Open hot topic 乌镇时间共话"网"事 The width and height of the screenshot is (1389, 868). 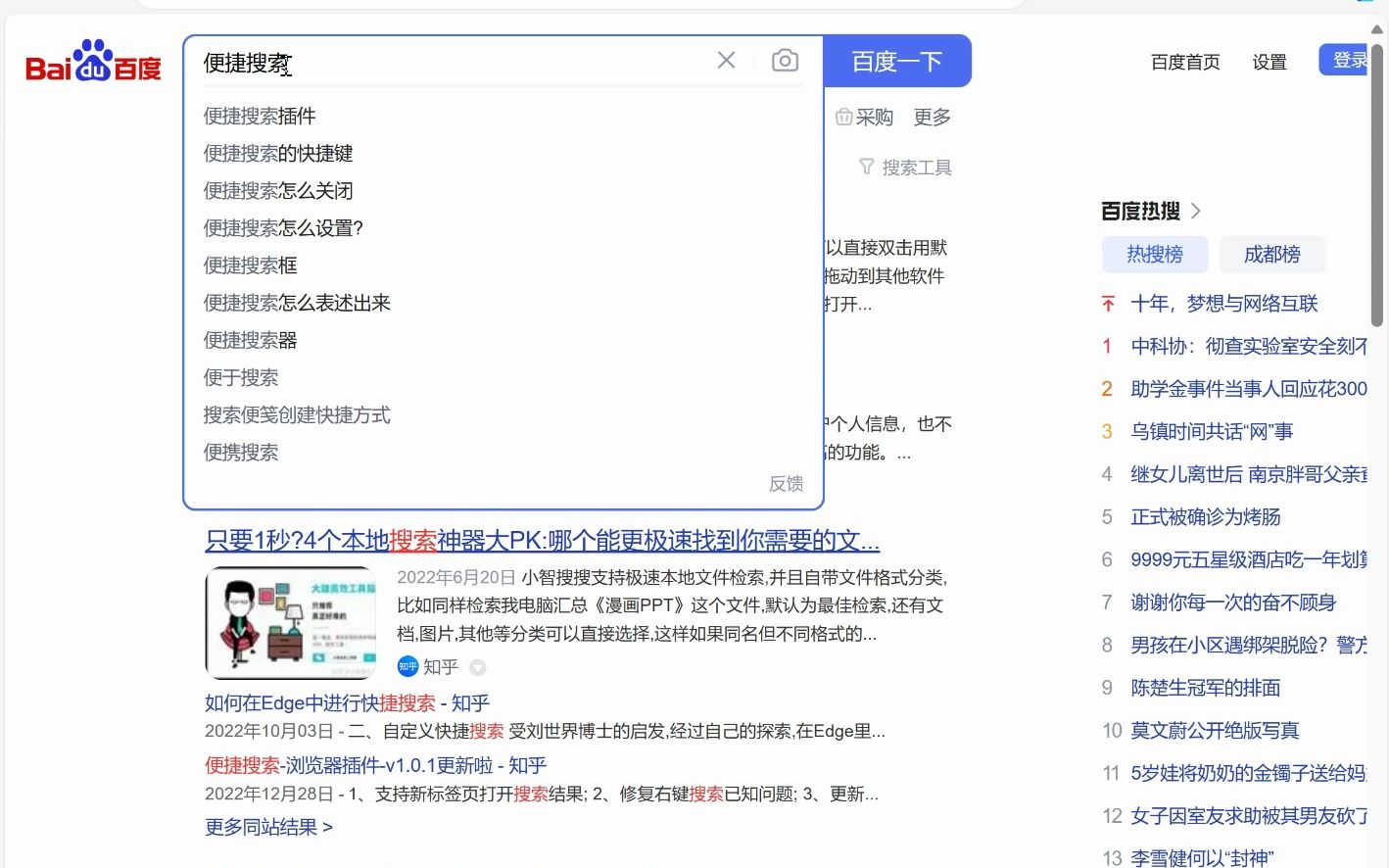coord(1212,431)
